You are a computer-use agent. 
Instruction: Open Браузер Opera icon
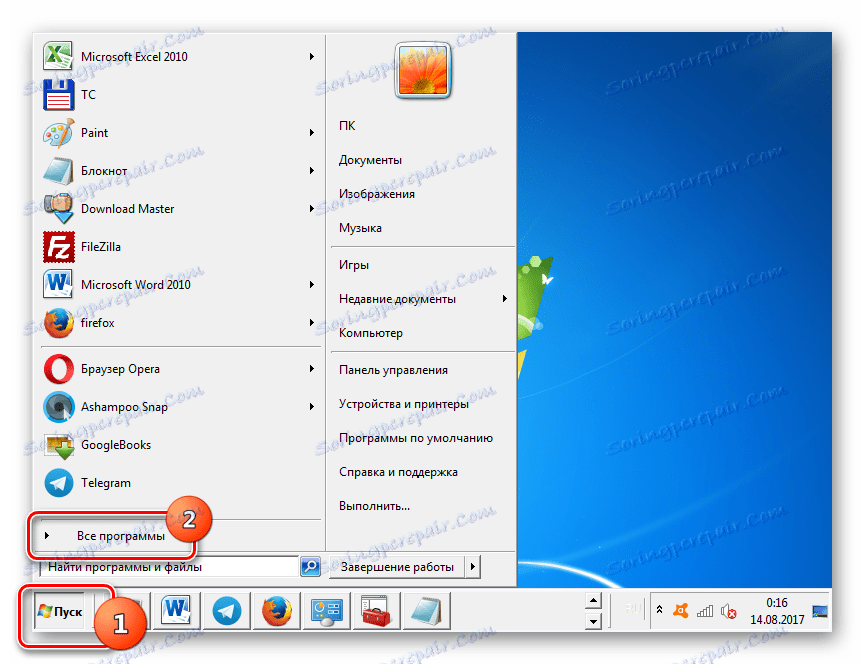point(58,369)
